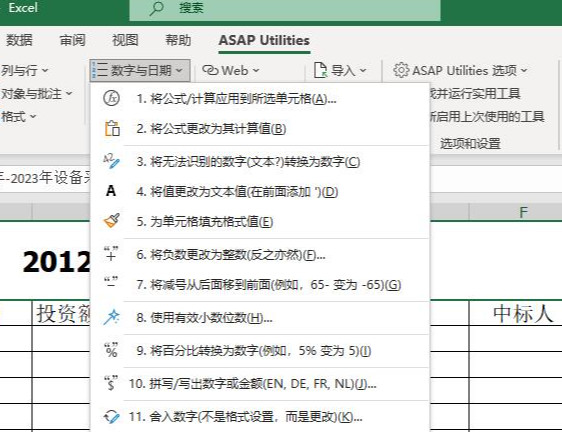
Task: Click the minus sign icon for trailing minus
Action: coord(111,283)
